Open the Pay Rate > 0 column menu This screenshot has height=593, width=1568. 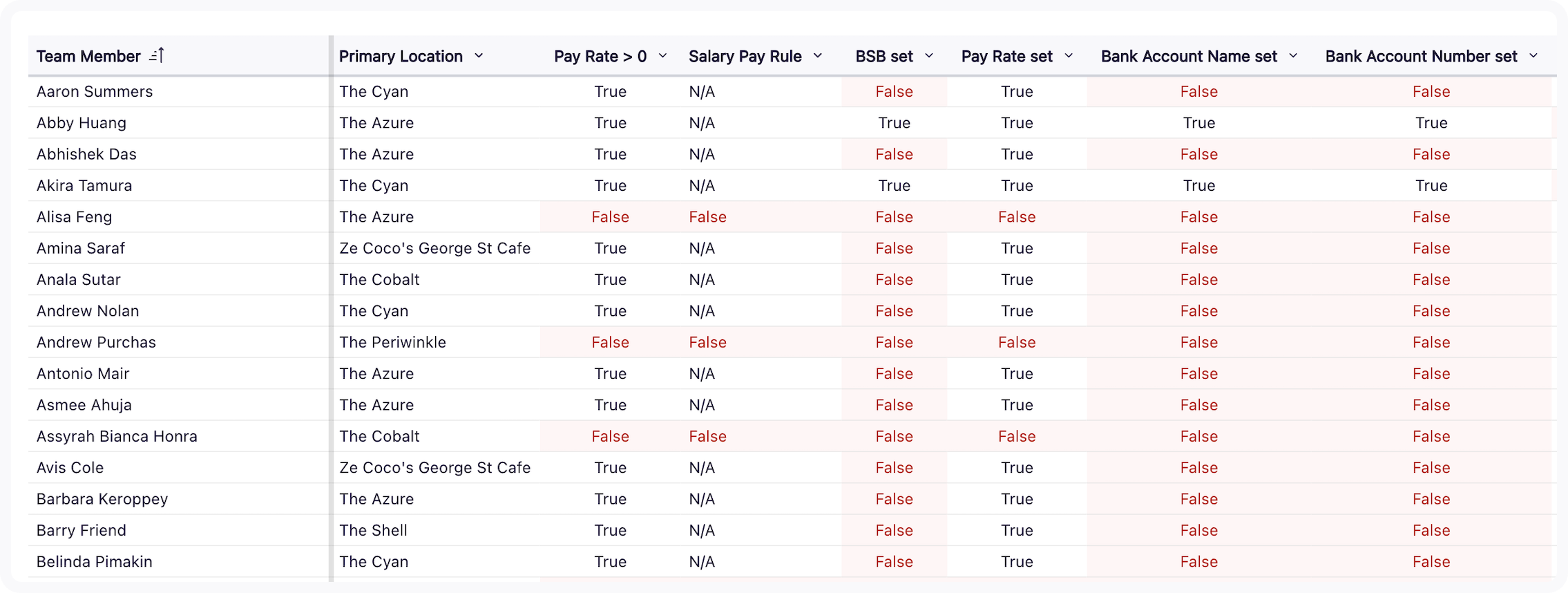[x=662, y=57]
